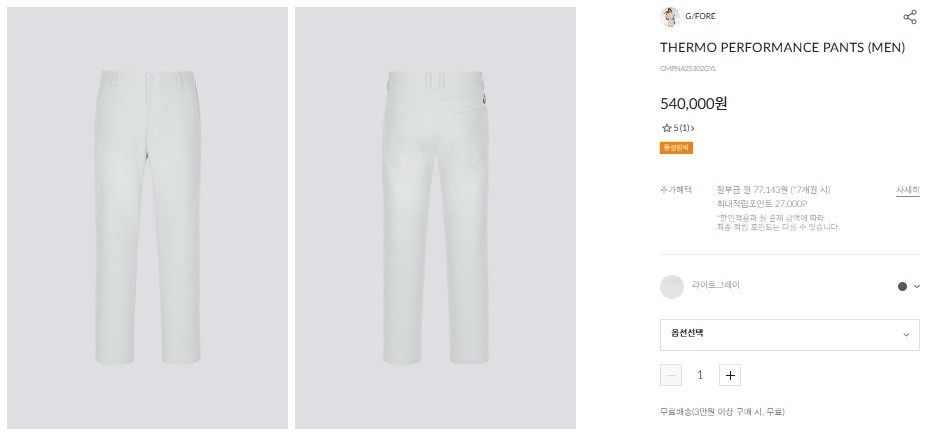Screen dimensions: 926x436
Task: Expand the 옵션선택 option dropdown
Action: [x=789, y=334]
